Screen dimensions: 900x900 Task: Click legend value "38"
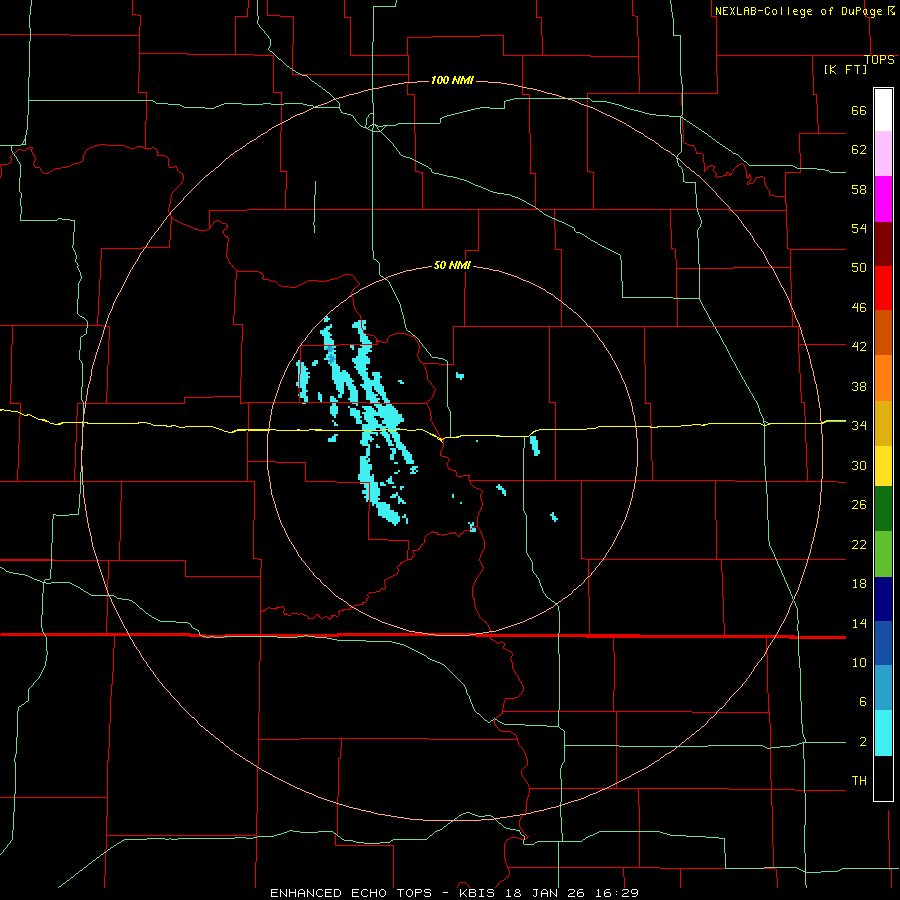point(859,386)
